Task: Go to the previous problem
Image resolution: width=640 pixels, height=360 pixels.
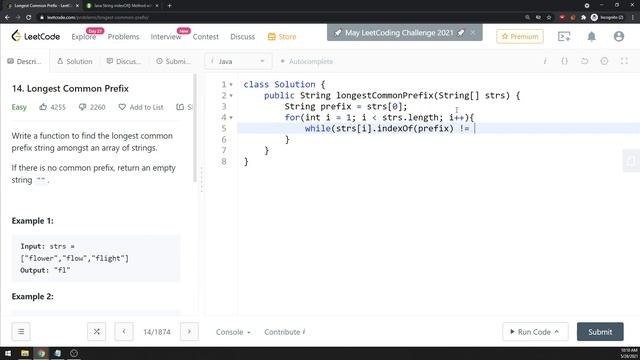Action: 124,331
